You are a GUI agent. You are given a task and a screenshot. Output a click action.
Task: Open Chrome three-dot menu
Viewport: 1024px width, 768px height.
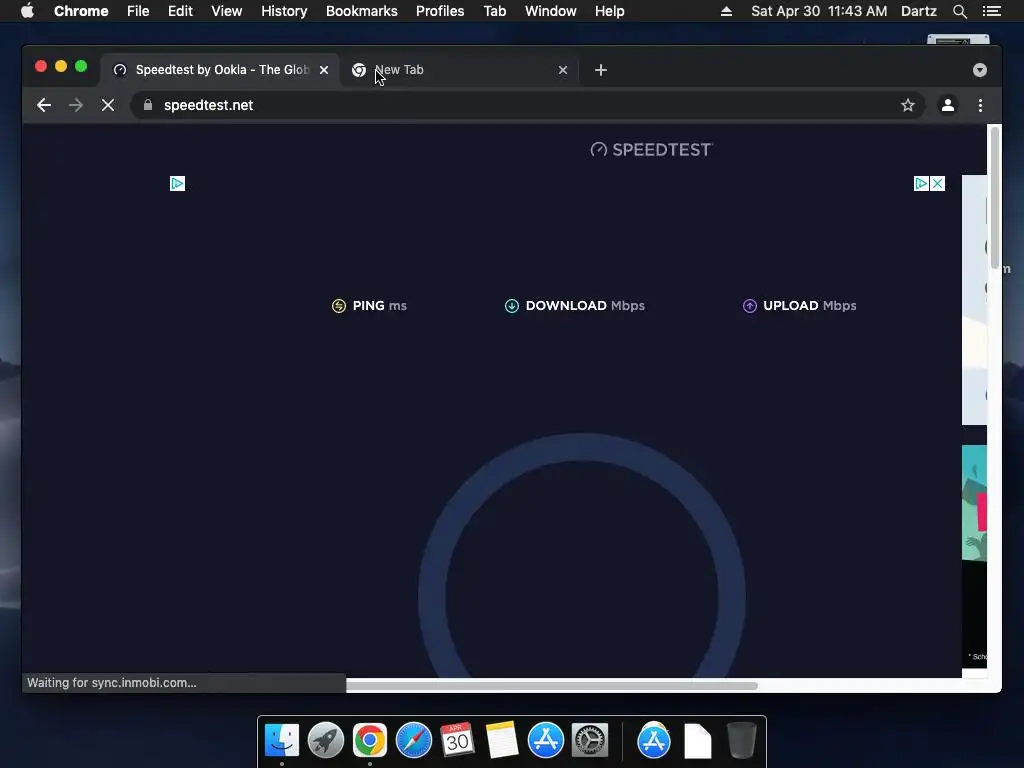980,105
